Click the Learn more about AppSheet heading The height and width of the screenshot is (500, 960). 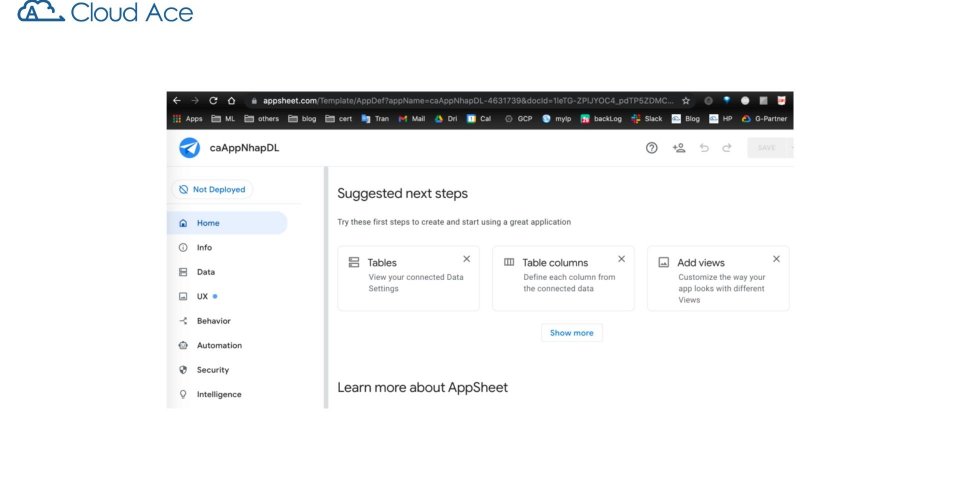click(x=422, y=387)
